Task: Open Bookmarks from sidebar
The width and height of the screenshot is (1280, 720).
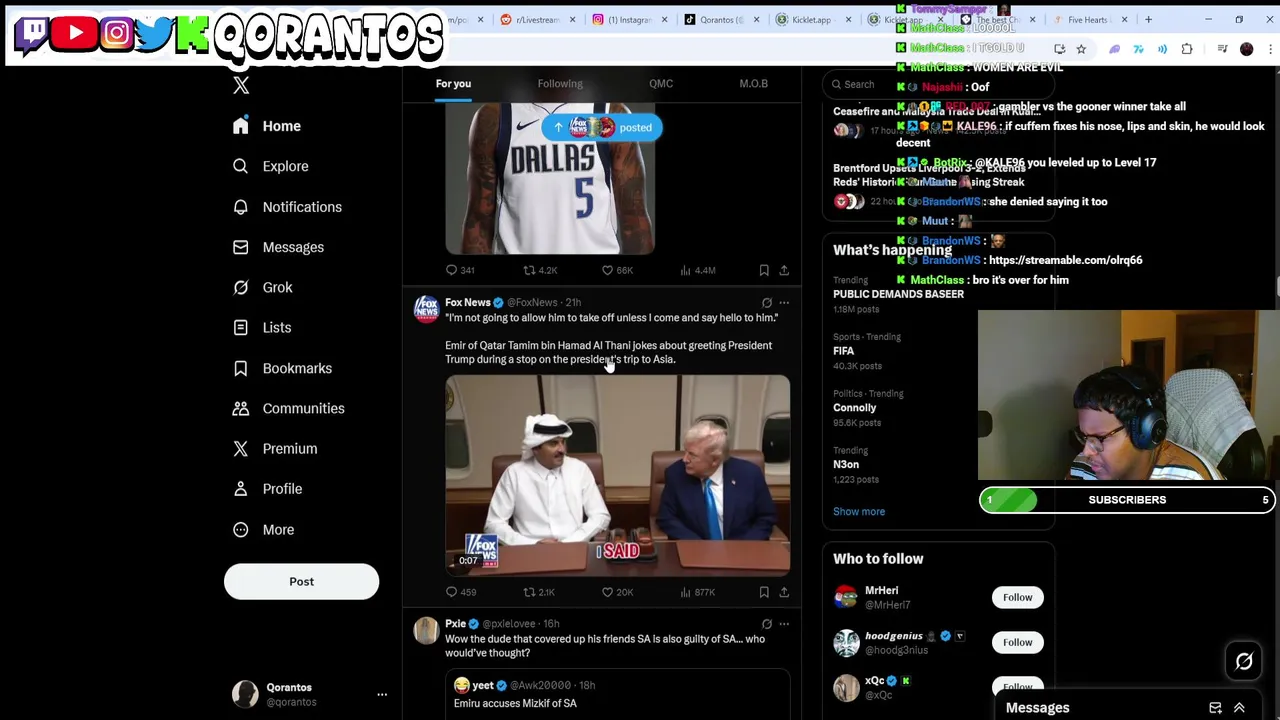Action: tap(282, 368)
